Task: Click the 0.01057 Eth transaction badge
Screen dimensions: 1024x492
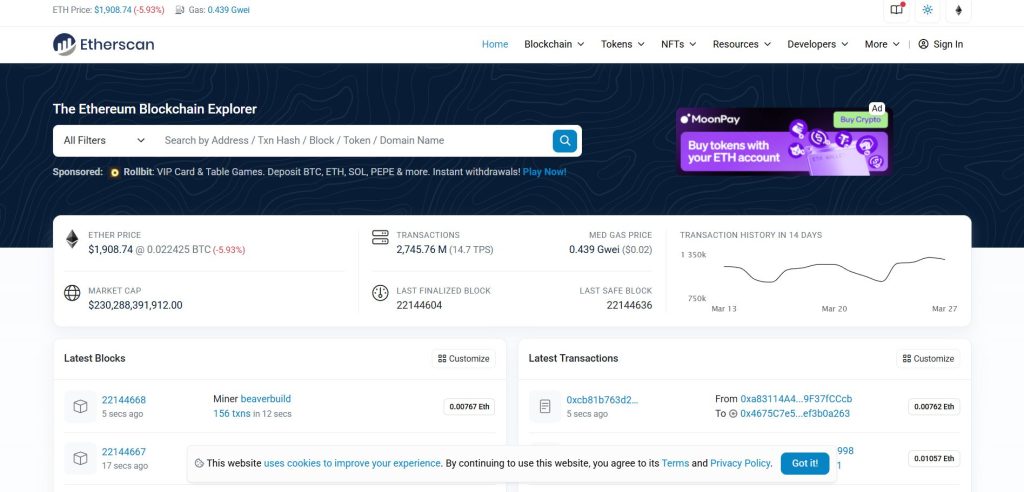Action: click(934, 458)
